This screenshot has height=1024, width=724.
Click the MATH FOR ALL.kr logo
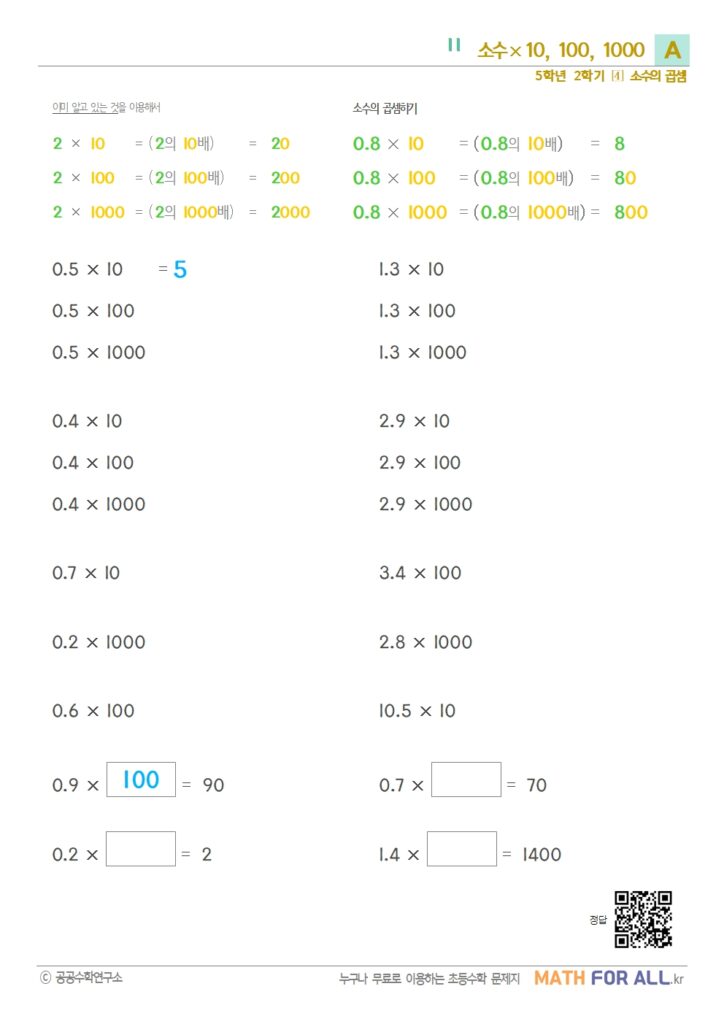click(x=609, y=978)
